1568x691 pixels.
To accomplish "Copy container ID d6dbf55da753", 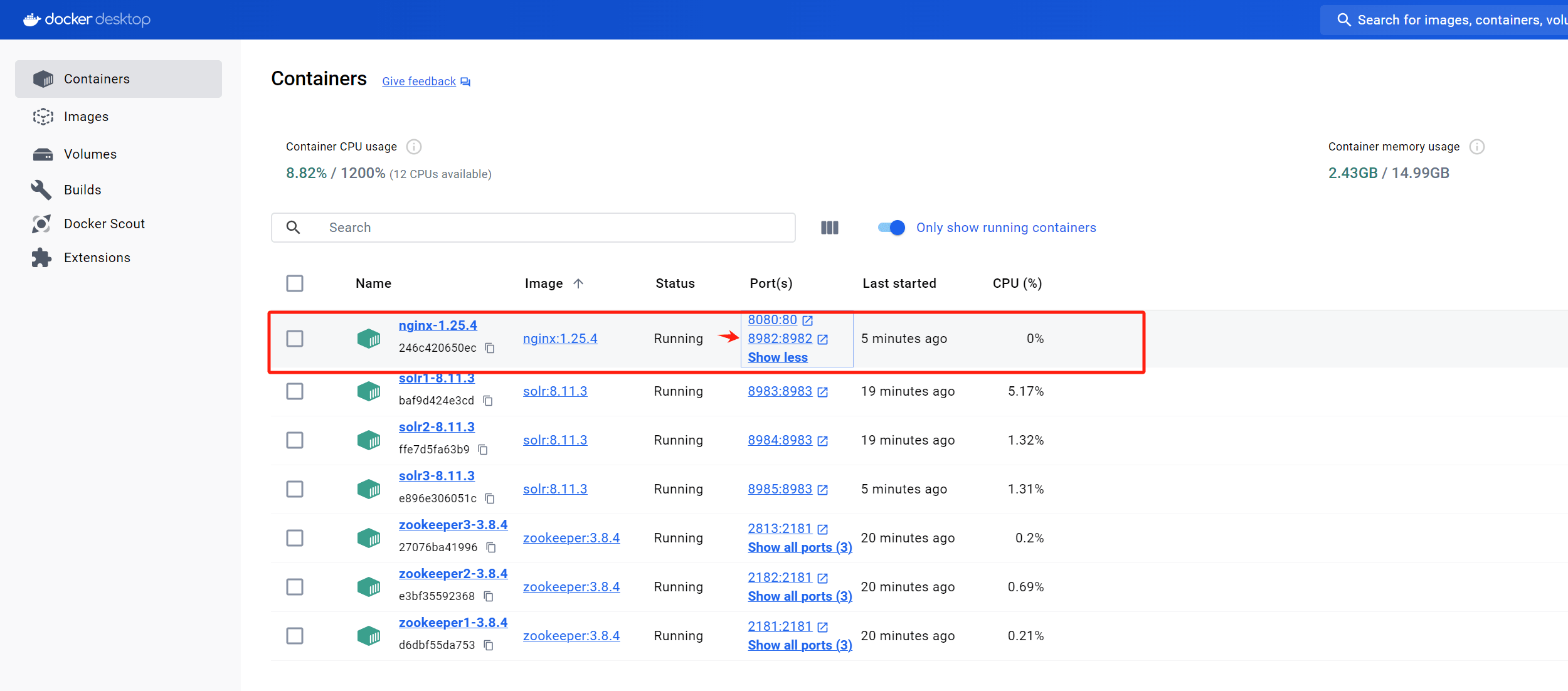I will tap(489, 645).
